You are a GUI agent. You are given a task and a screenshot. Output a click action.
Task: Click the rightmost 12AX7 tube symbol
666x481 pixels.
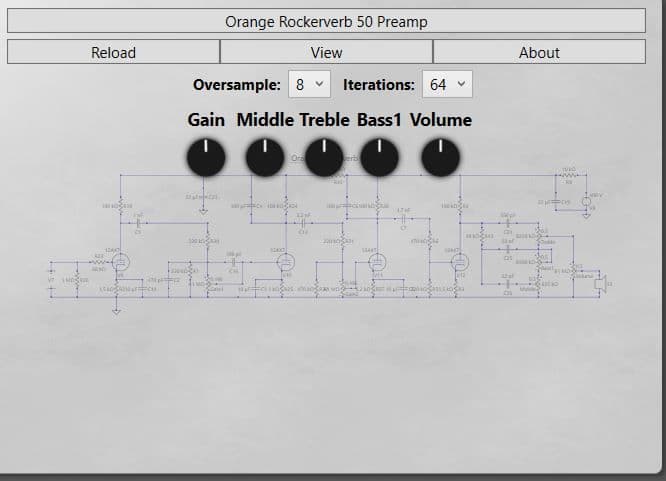pyautogui.click(x=459, y=262)
